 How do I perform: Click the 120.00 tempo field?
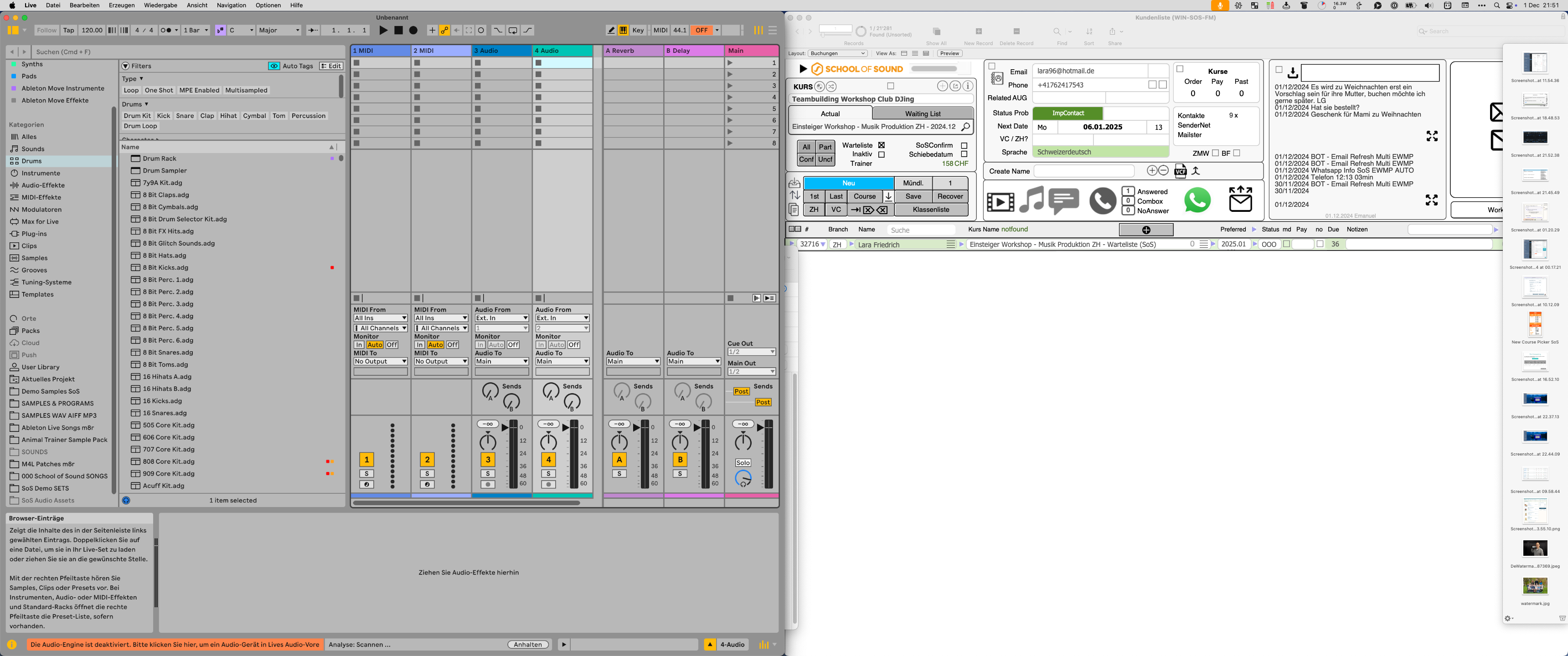coord(91,30)
